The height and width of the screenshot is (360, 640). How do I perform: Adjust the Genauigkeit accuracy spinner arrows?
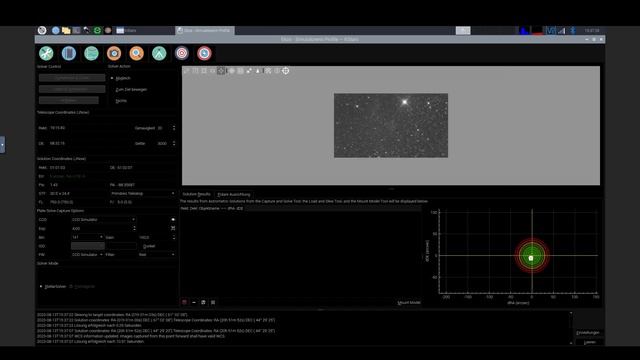click(174, 128)
